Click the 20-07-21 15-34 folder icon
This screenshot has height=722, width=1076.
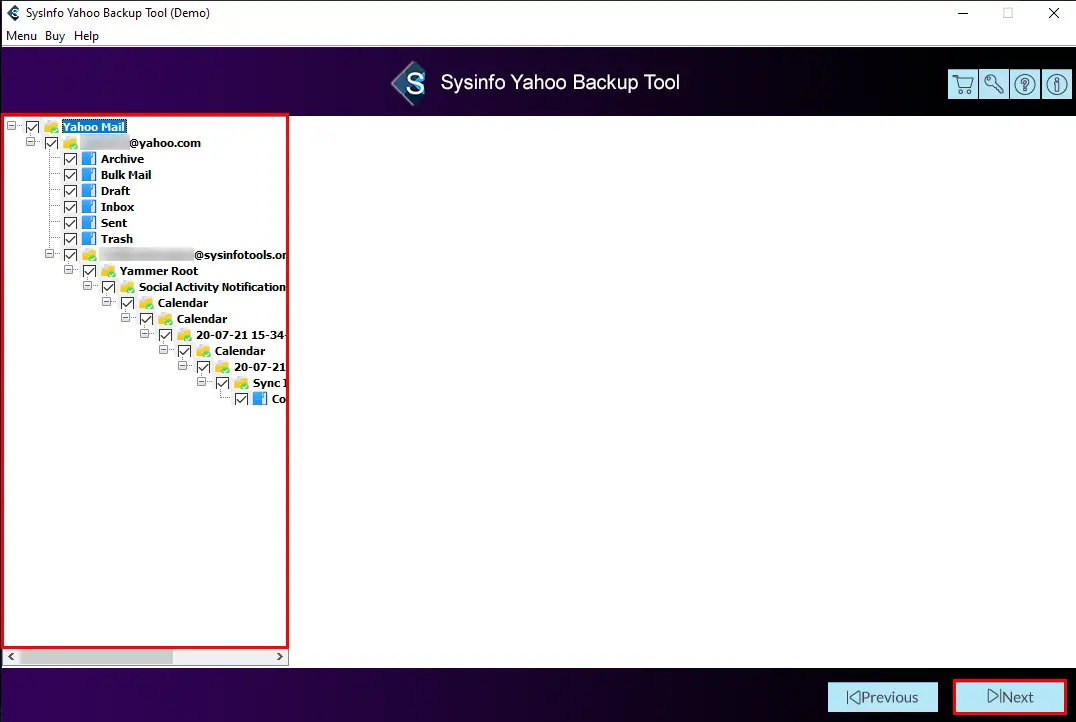[184, 335]
